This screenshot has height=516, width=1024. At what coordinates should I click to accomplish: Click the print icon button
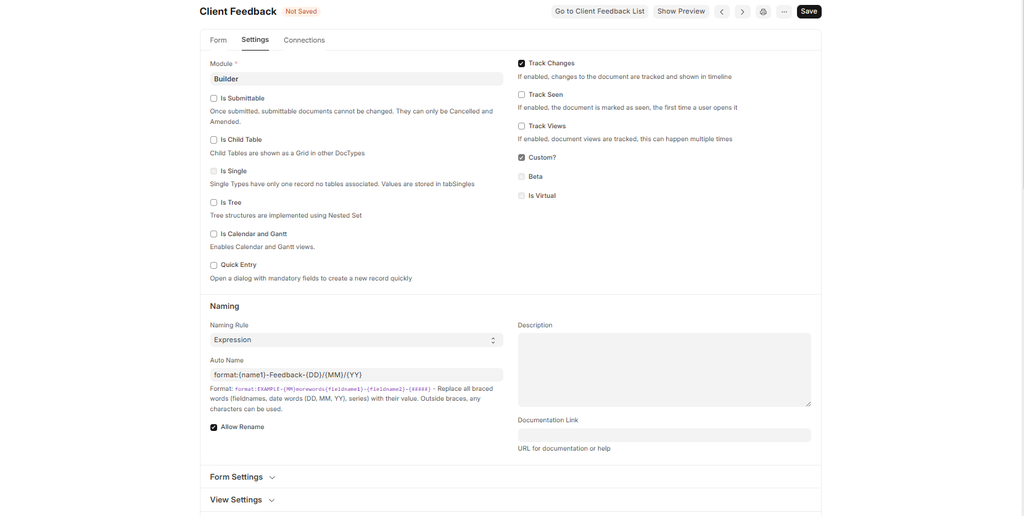click(763, 12)
